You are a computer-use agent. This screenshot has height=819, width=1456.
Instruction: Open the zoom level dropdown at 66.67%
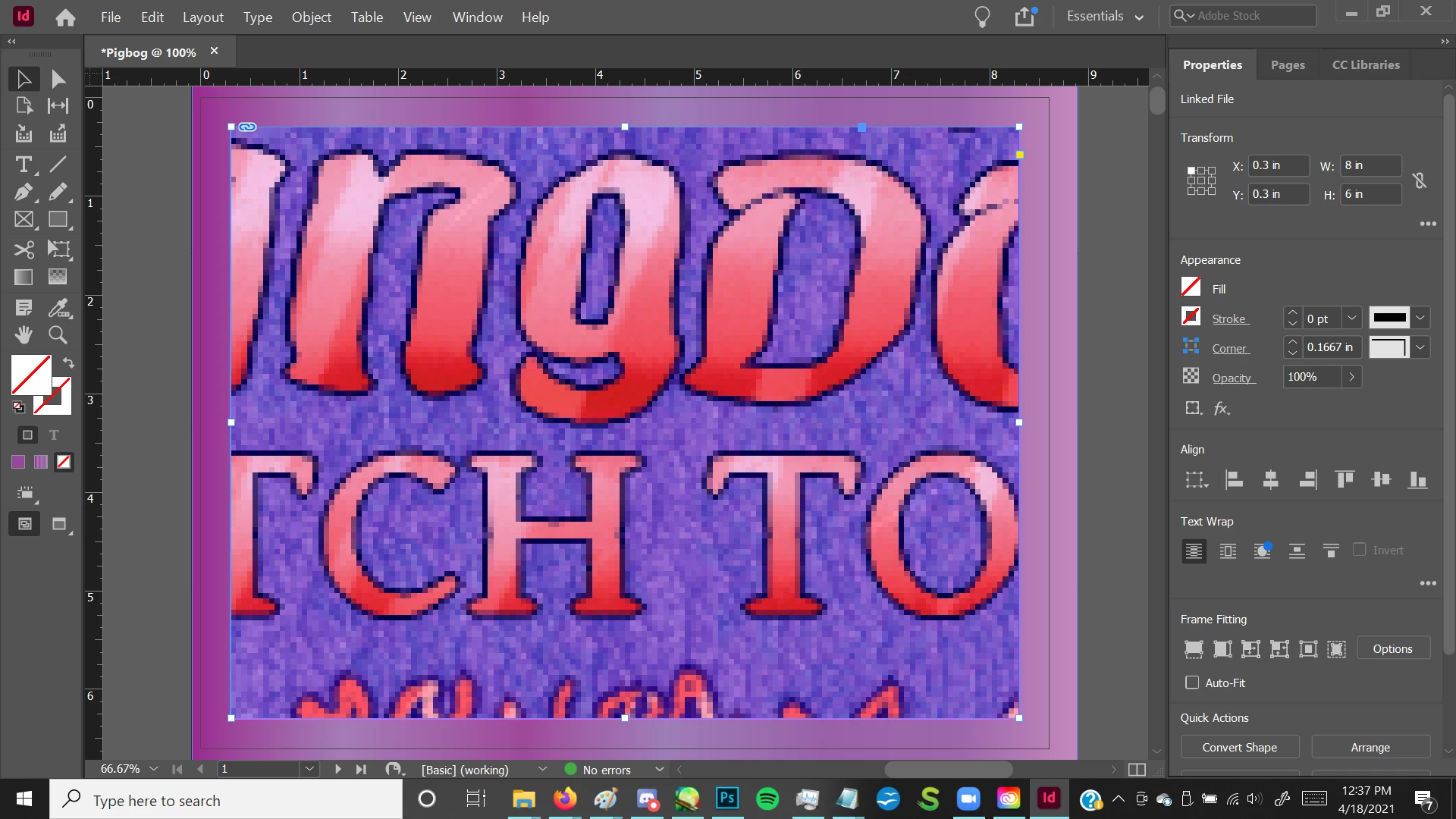tap(154, 769)
